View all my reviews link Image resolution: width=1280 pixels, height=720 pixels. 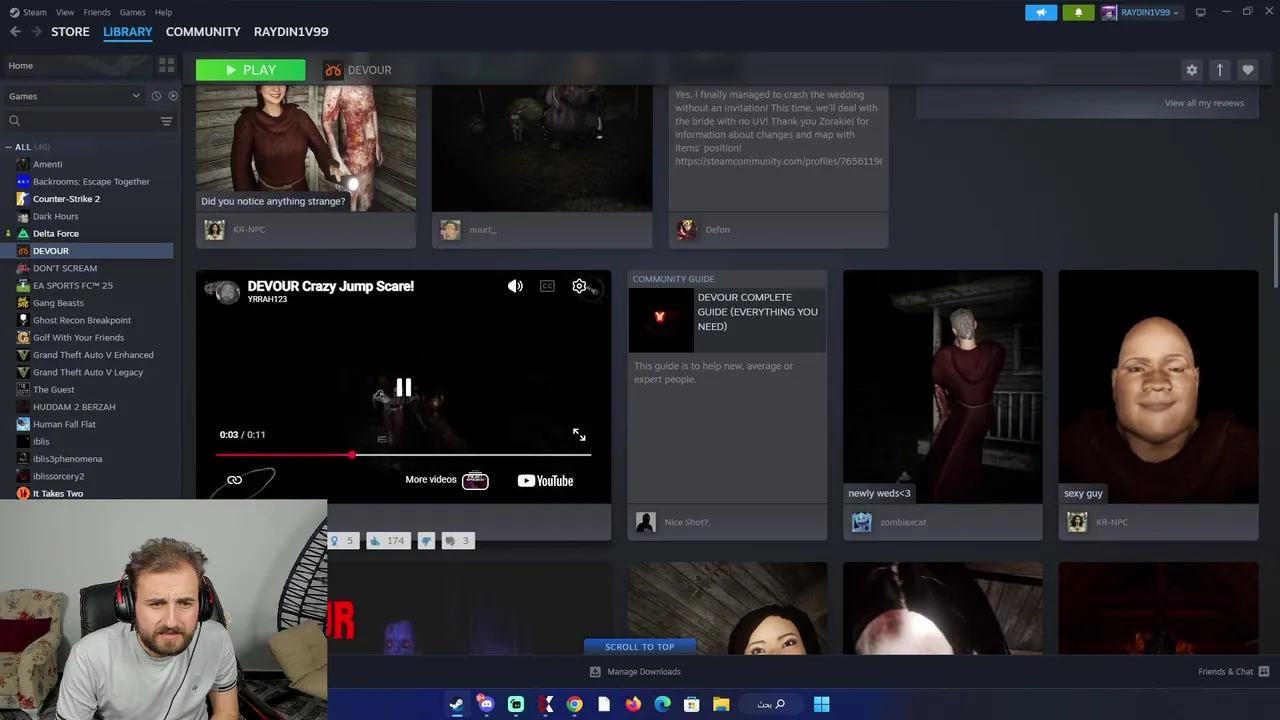click(x=1204, y=103)
